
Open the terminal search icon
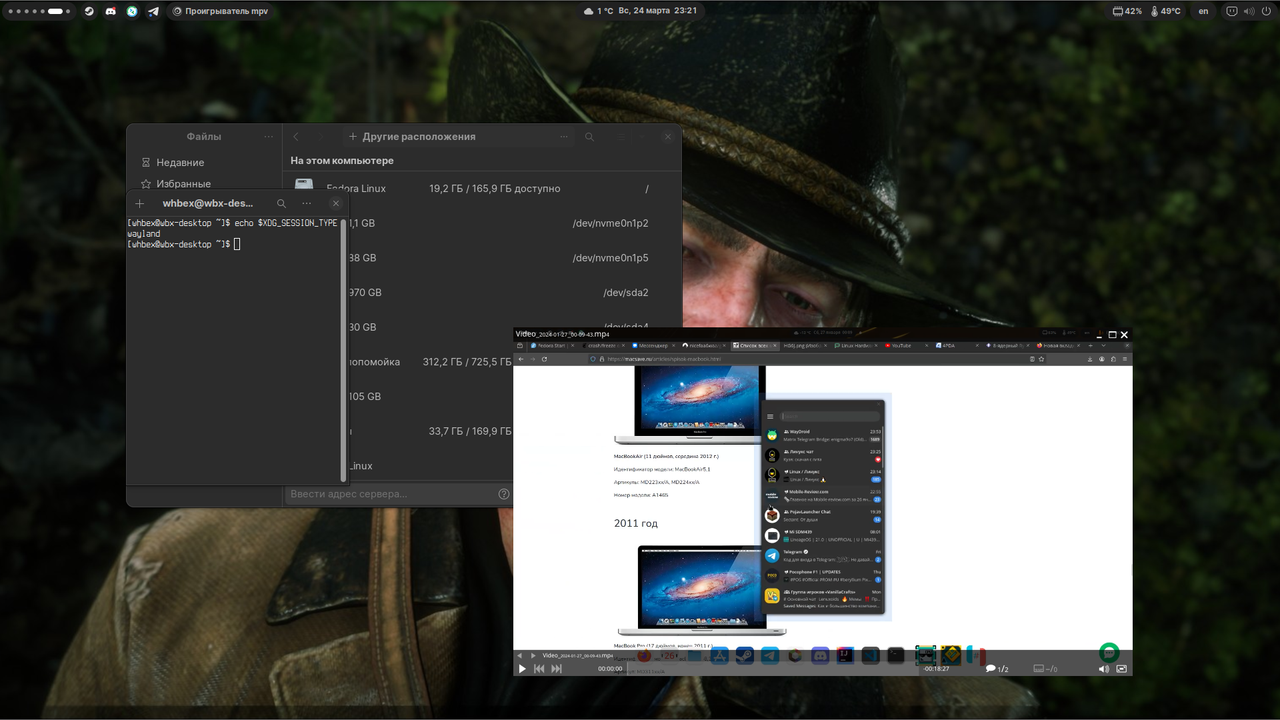coord(282,203)
